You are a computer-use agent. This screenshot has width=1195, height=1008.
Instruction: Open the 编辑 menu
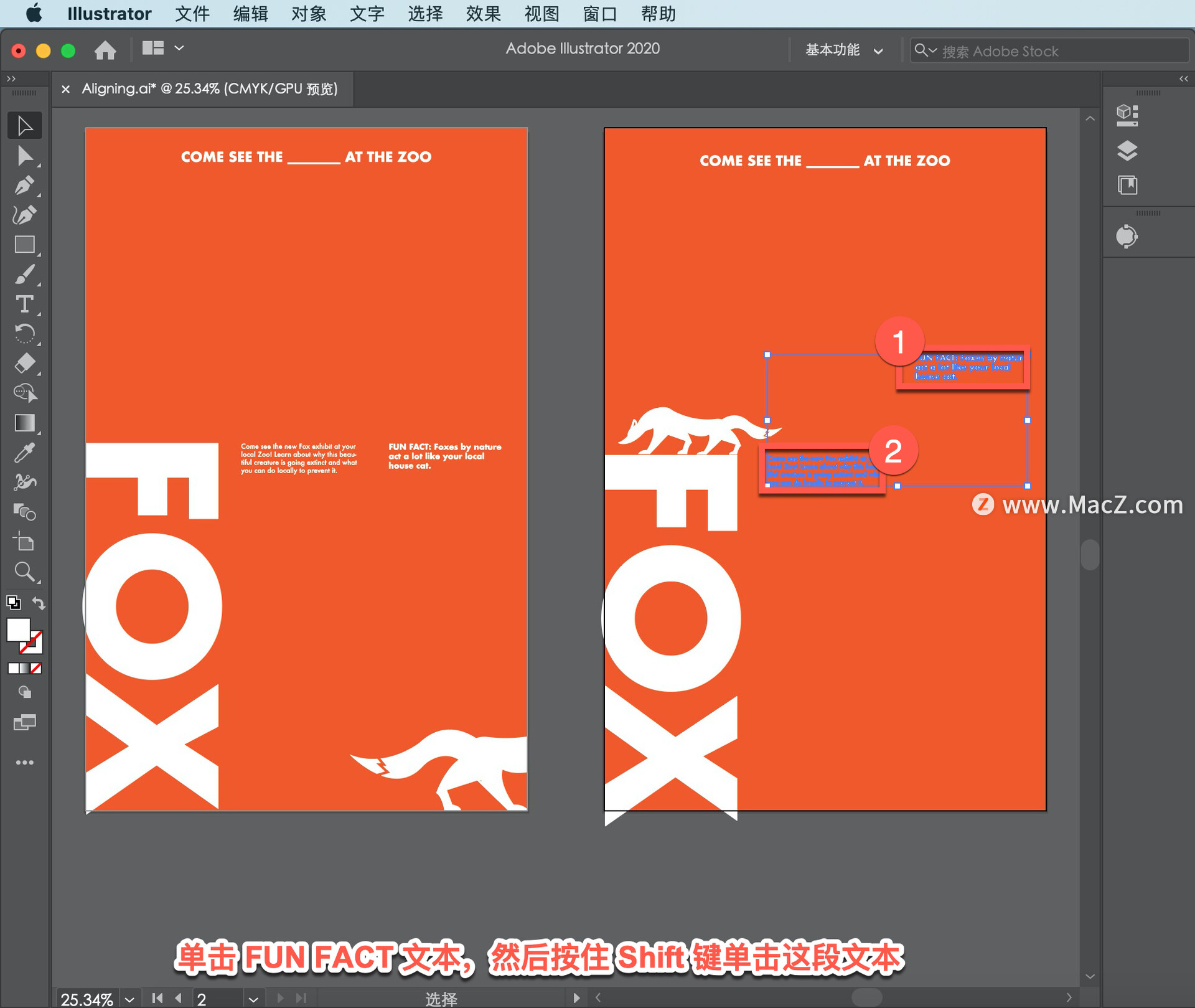[x=251, y=13]
